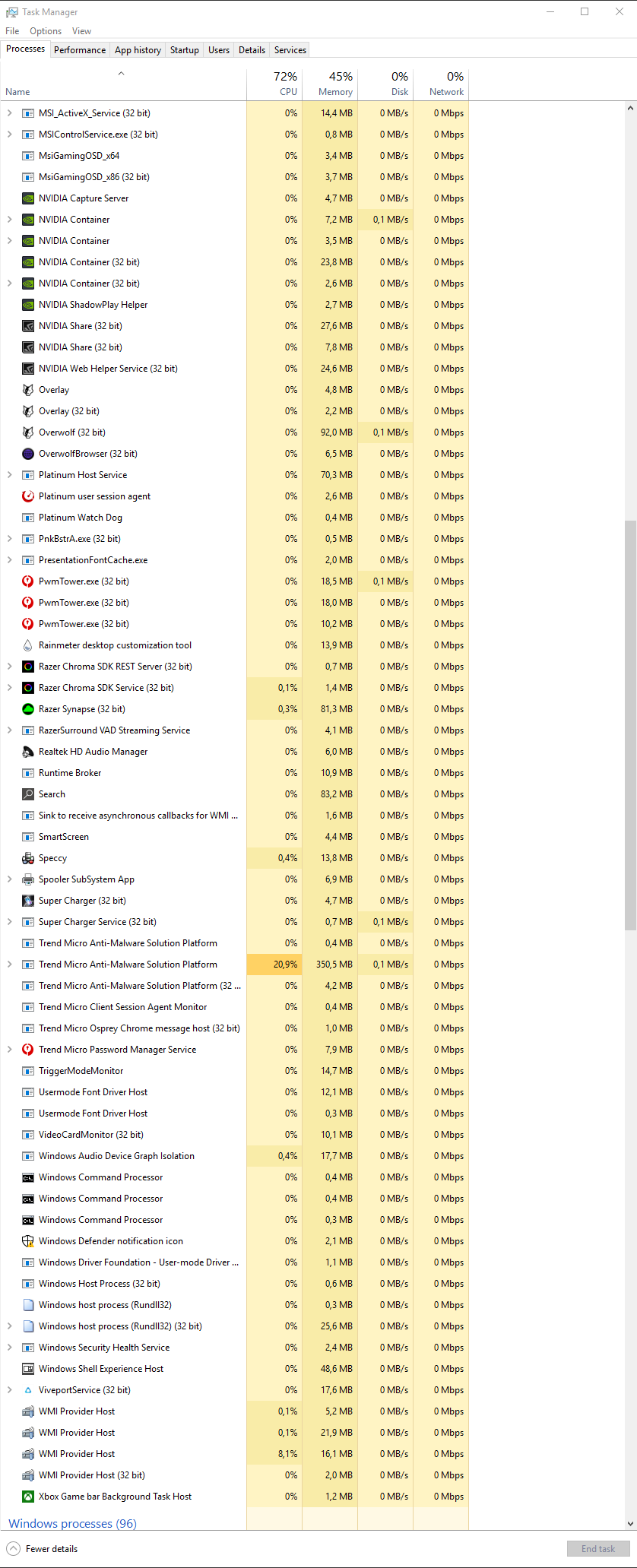
Task: Click the vertical scrollbar down arrow
Action: pos(630,1524)
